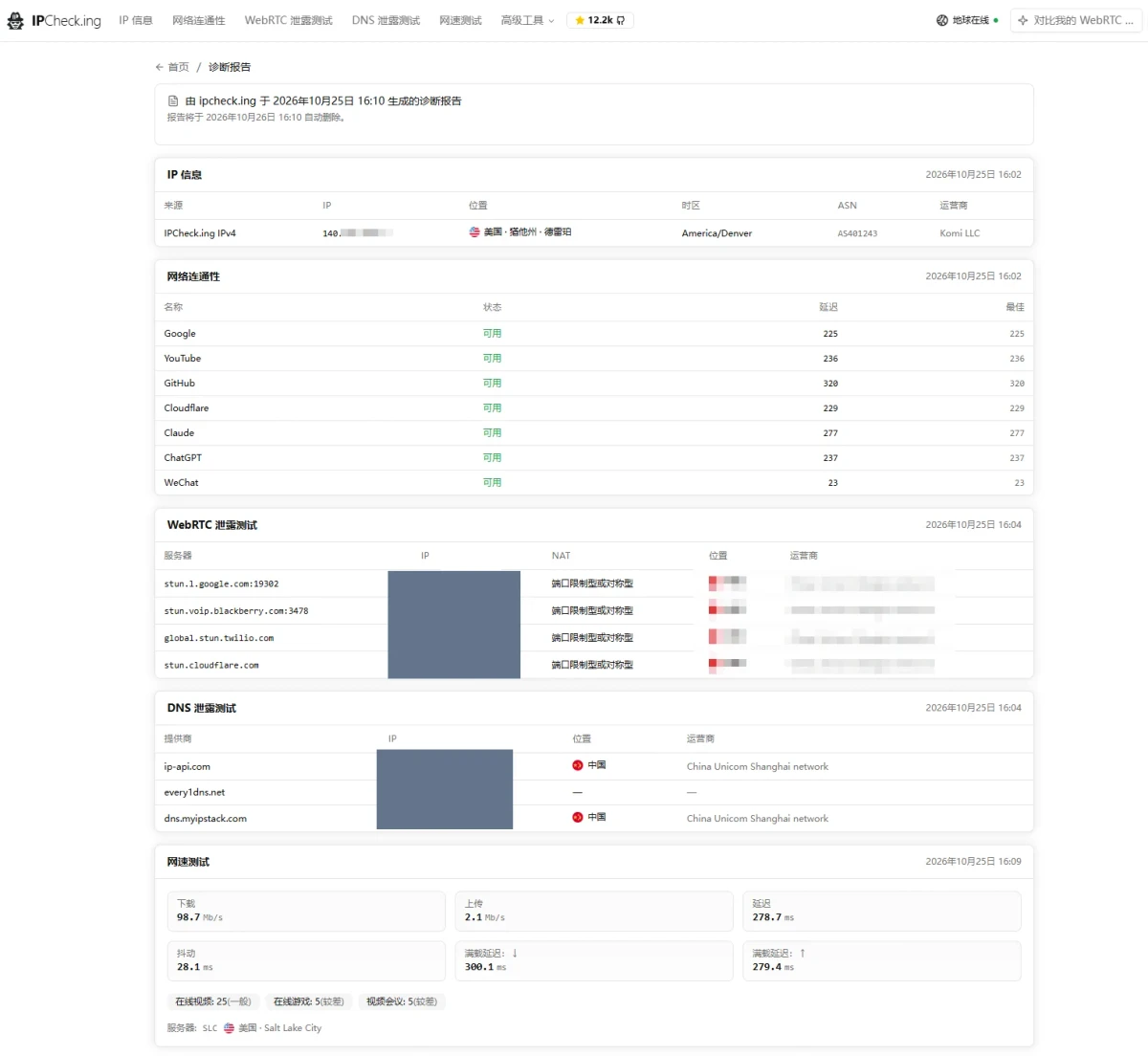The width and height of the screenshot is (1148, 1056).
Task: Click global.stun.twilio.com server entry
Action: pyautogui.click(x=219, y=638)
